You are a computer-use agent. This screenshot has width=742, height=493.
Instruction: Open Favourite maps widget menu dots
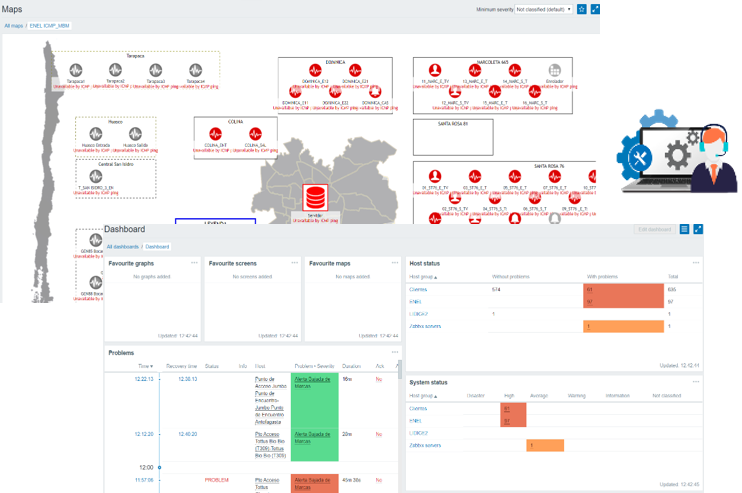(x=395, y=263)
